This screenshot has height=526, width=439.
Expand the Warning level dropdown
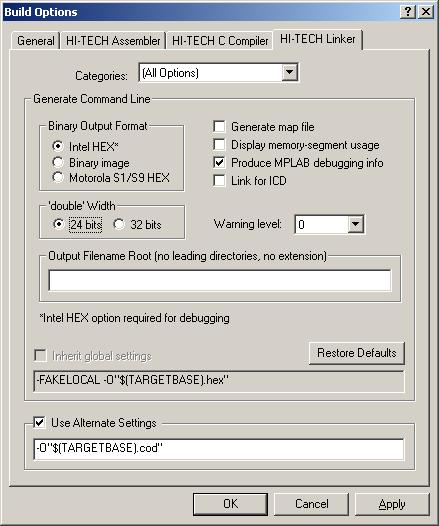coord(355,224)
